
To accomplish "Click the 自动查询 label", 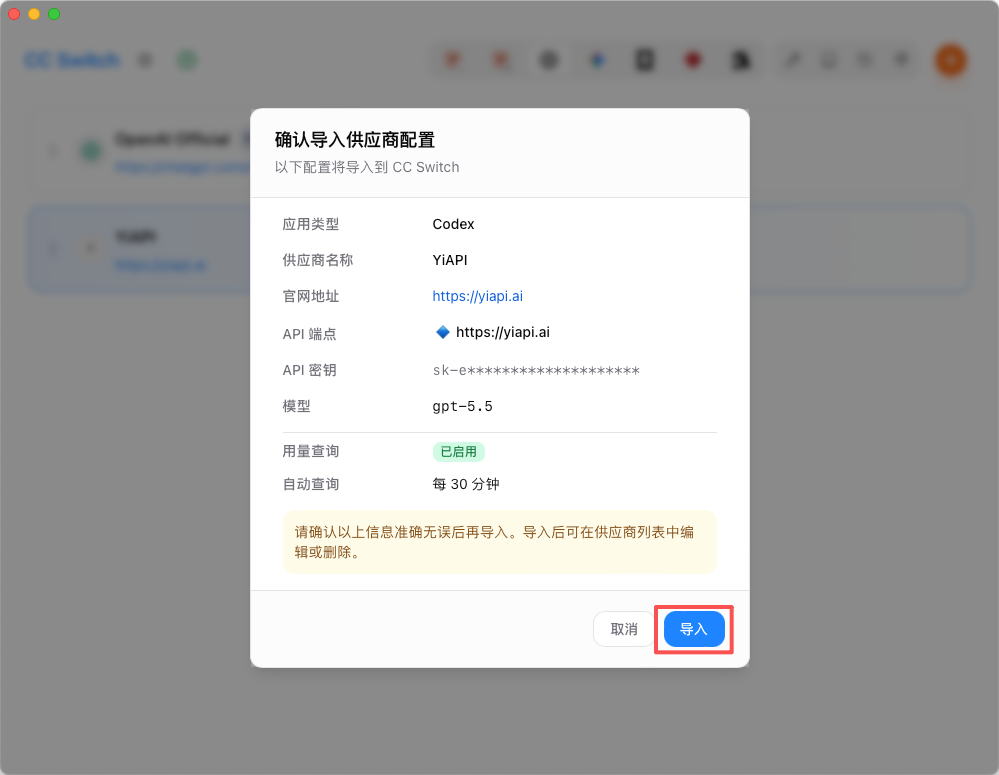I will click(310, 484).
